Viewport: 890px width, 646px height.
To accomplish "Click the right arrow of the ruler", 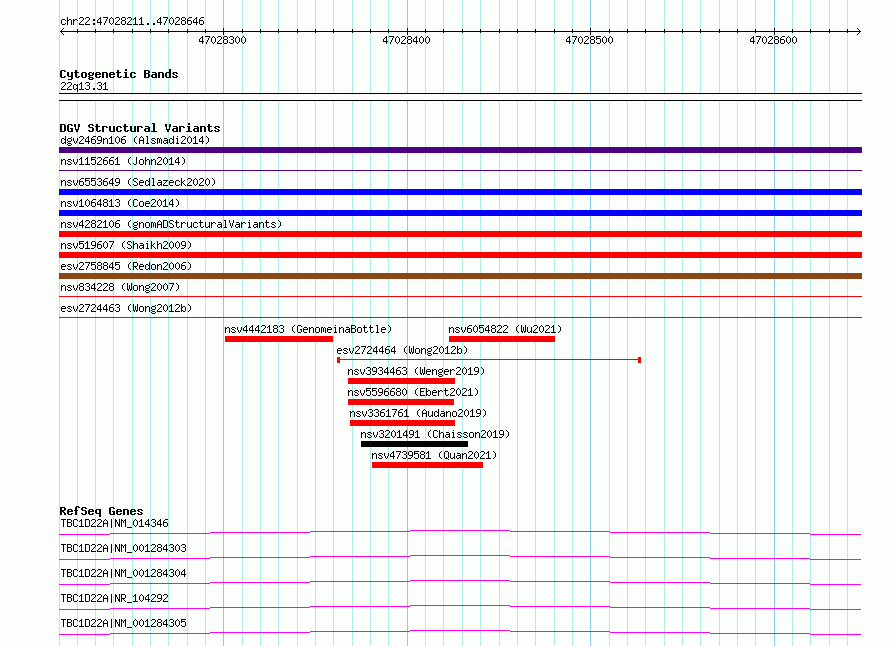I will (858, 32).
